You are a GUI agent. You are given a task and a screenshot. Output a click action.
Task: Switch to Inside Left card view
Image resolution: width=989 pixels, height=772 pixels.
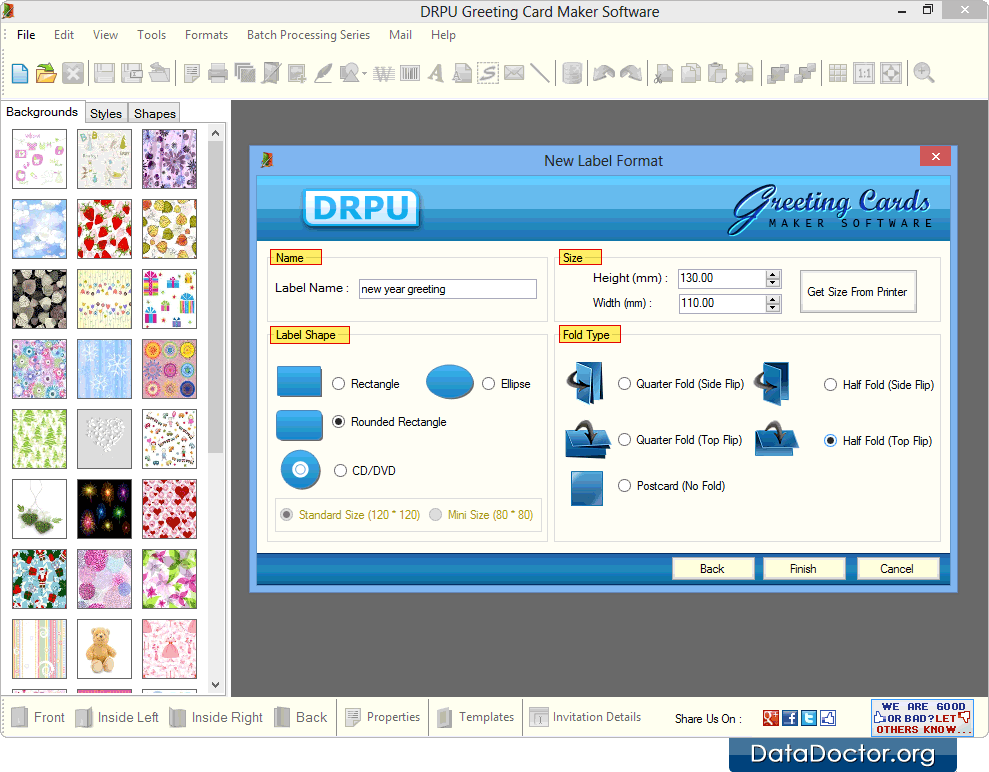(117, 718)
